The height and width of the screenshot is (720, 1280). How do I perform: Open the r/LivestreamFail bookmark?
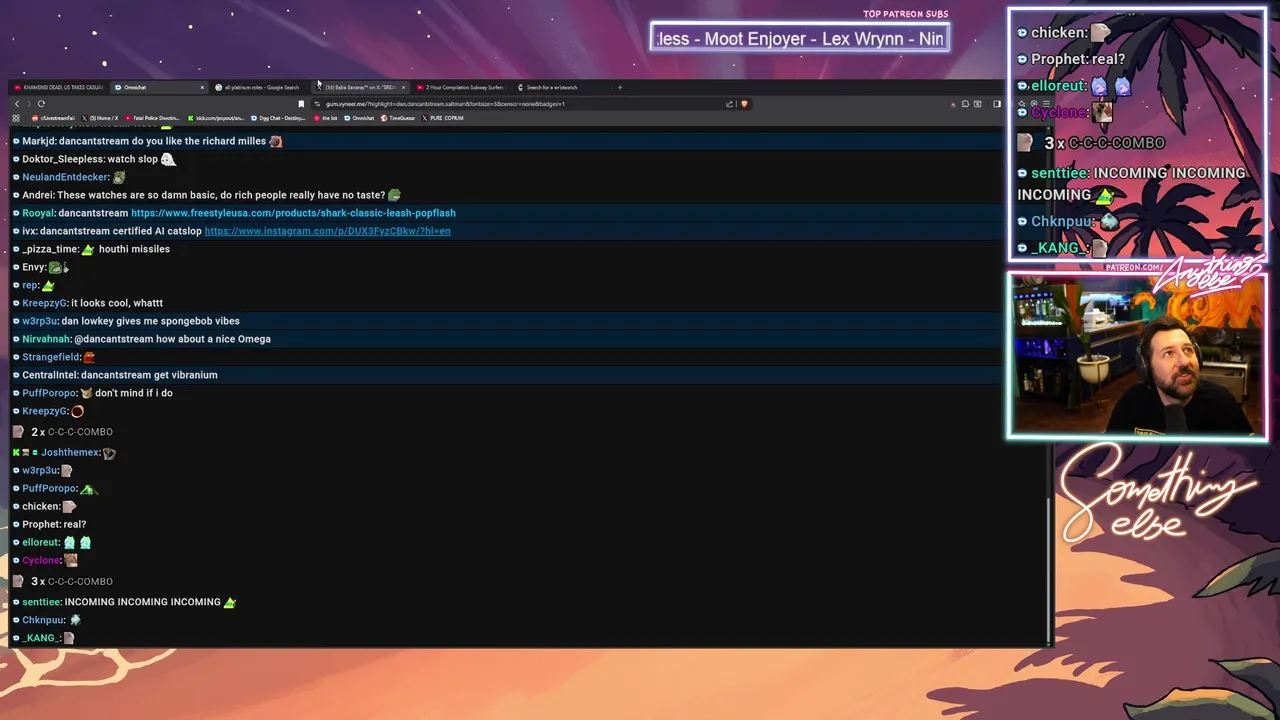pos(53,118)
